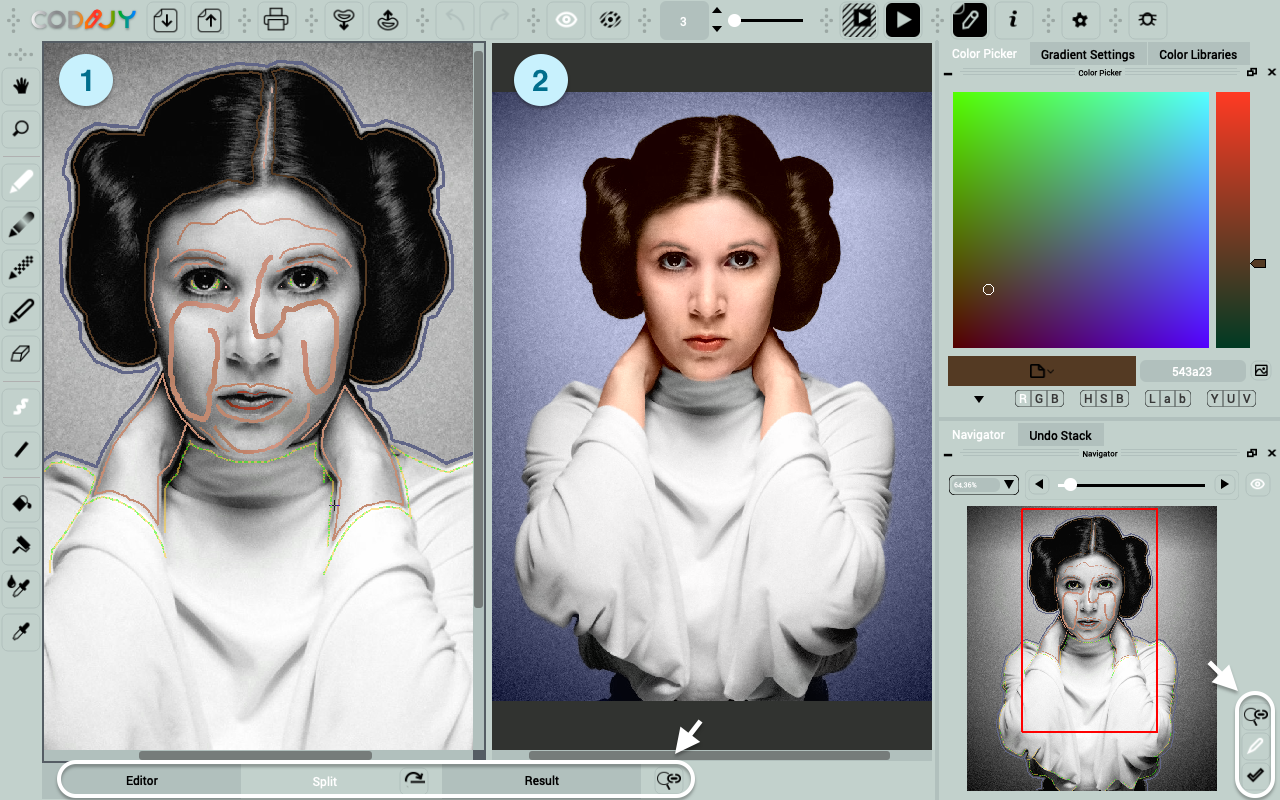Expand the black triangle below color swatch
The height and width of the screenshot is (800, 1280).
[979, 399]
